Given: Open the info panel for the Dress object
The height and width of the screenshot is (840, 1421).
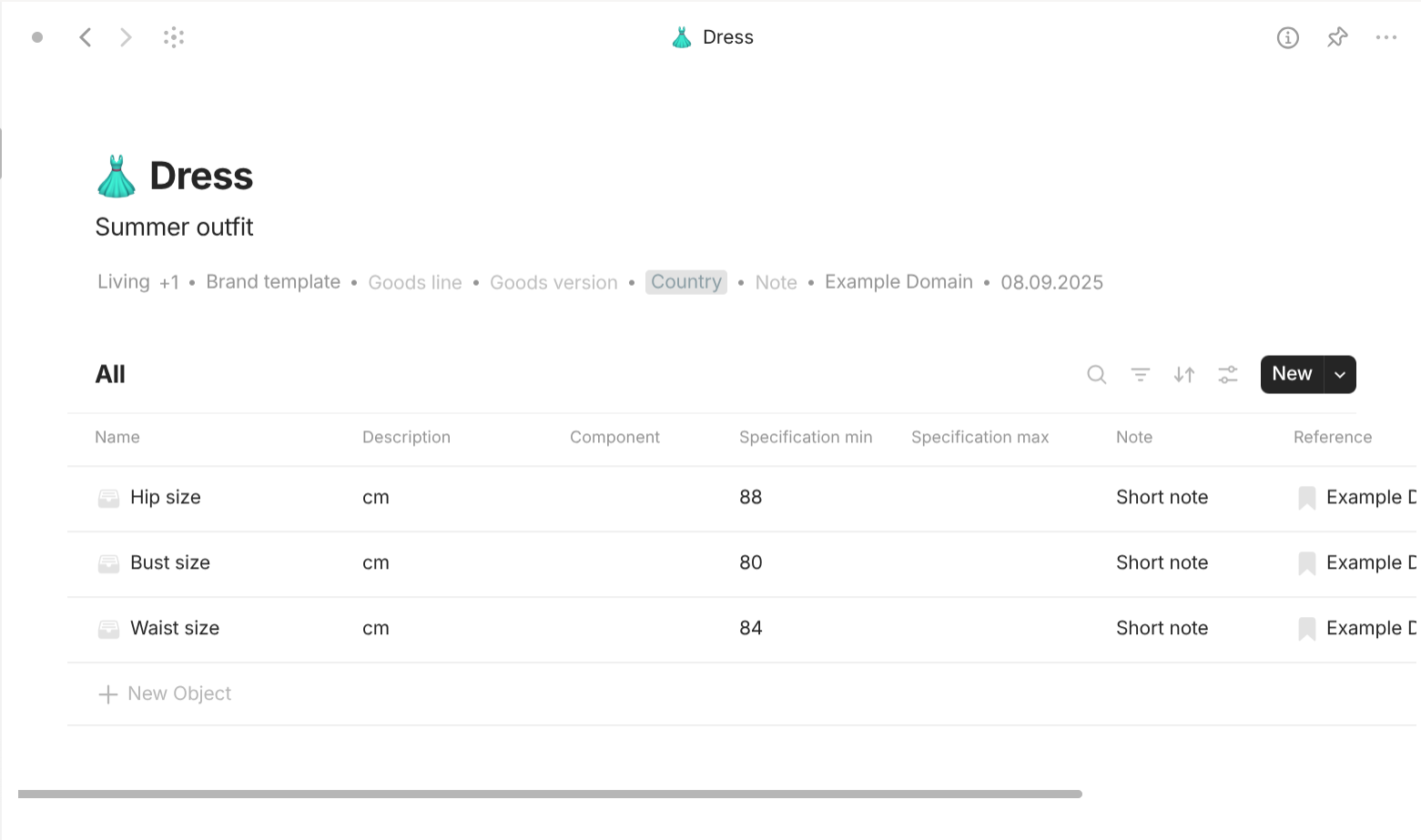Looking at the screenshot, I should pyautogui.click(x=1288, y=37).
